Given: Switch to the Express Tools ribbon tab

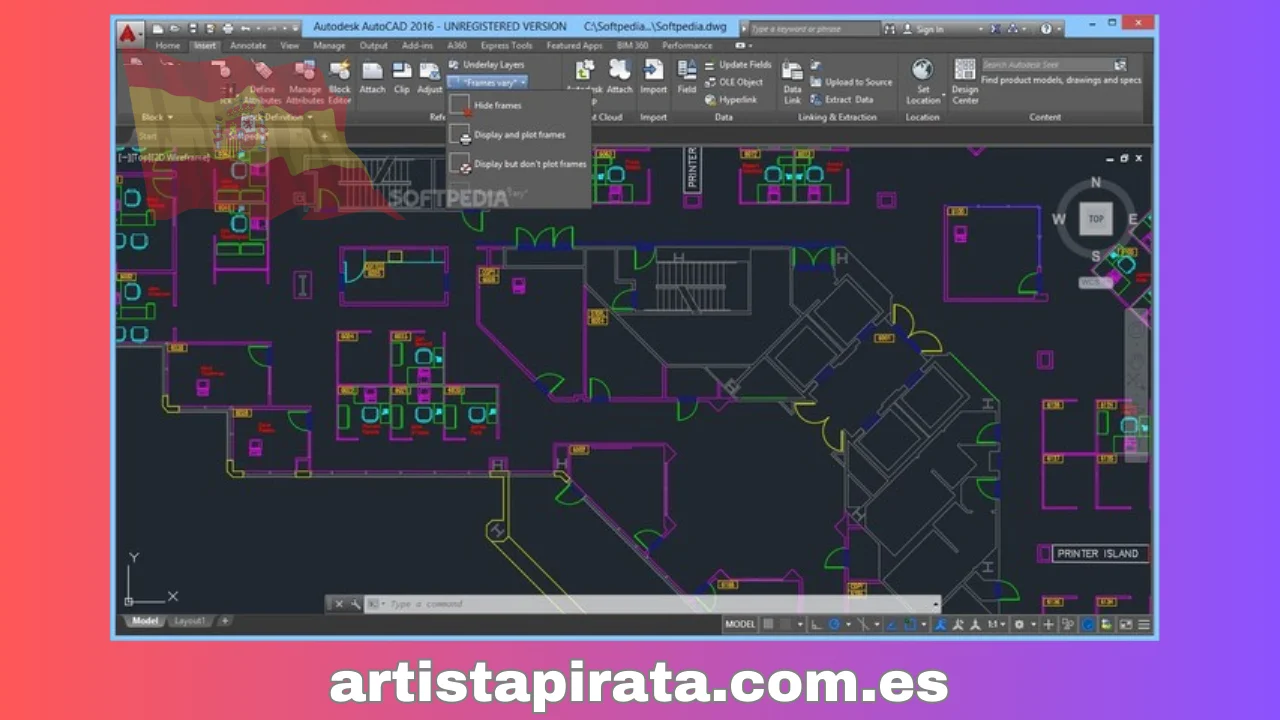Looking at the screenshot, I should pyautogui.click(x=507, y=46).
